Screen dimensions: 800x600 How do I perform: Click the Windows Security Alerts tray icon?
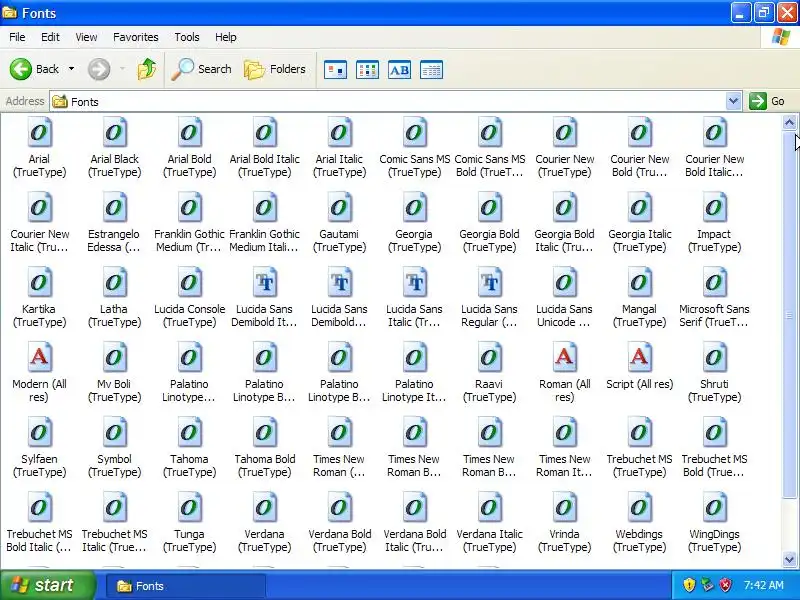(x=689, y=585)
